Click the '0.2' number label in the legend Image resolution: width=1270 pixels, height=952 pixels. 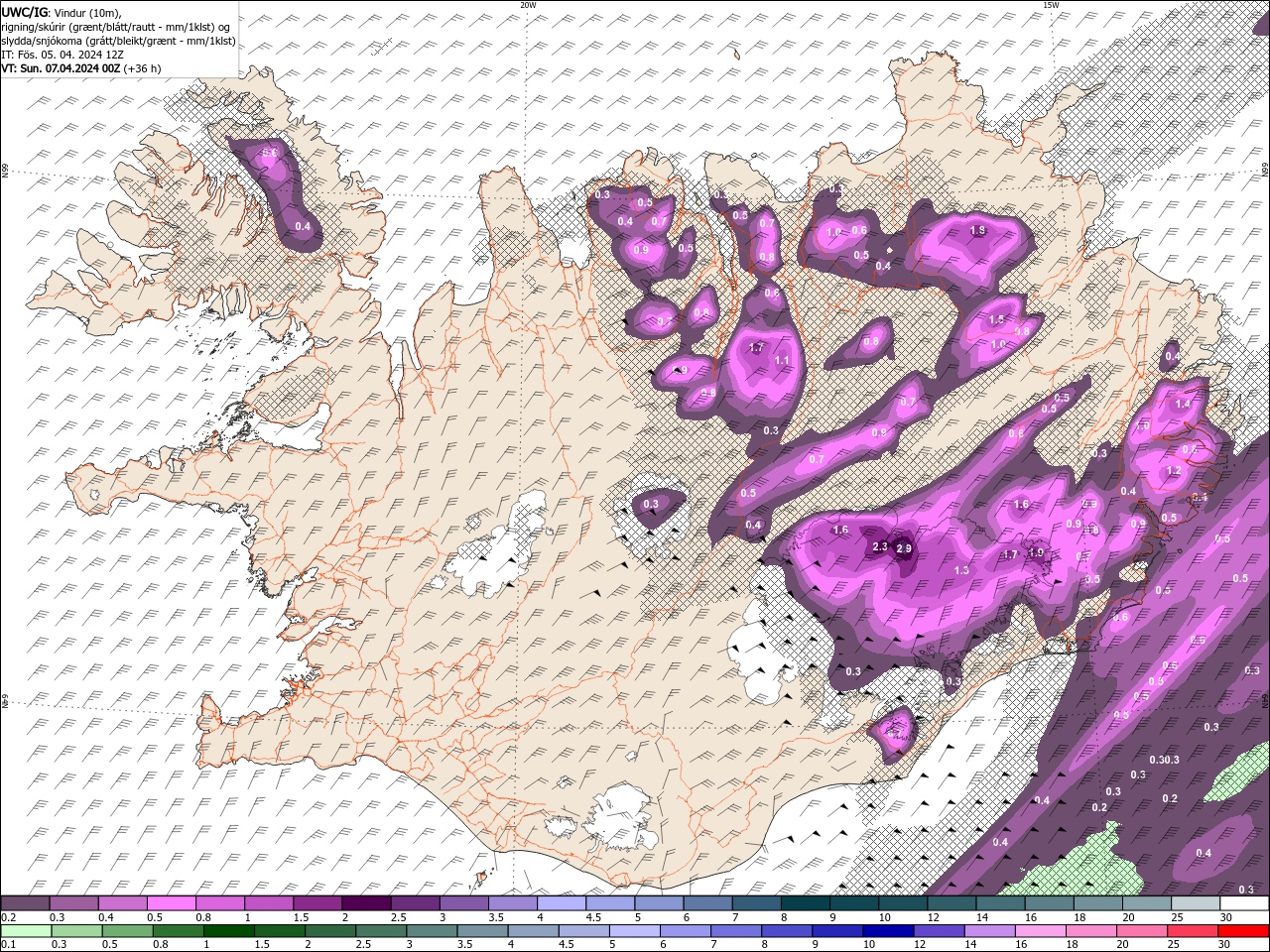tap(8, 917)
